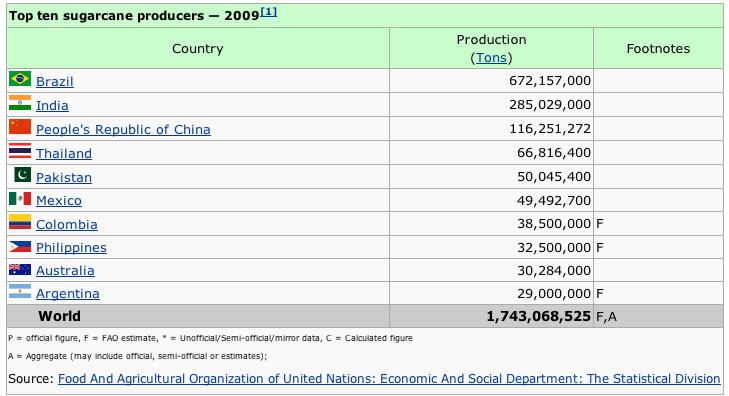
Task: Open the Argentina country link
Action: click(68, 294)
